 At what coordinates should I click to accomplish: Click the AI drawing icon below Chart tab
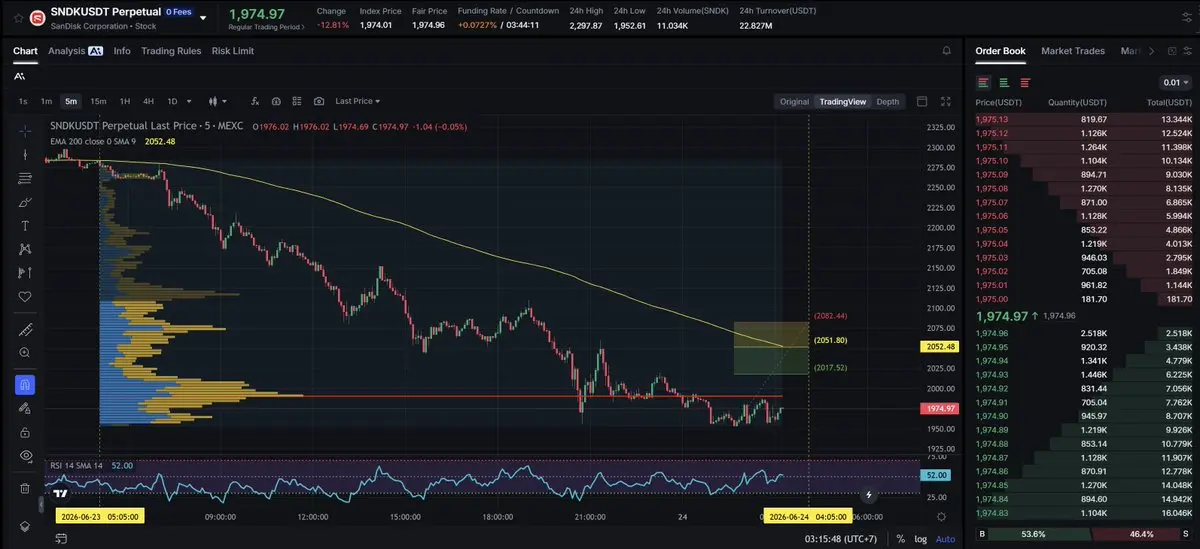click(20, 76)
